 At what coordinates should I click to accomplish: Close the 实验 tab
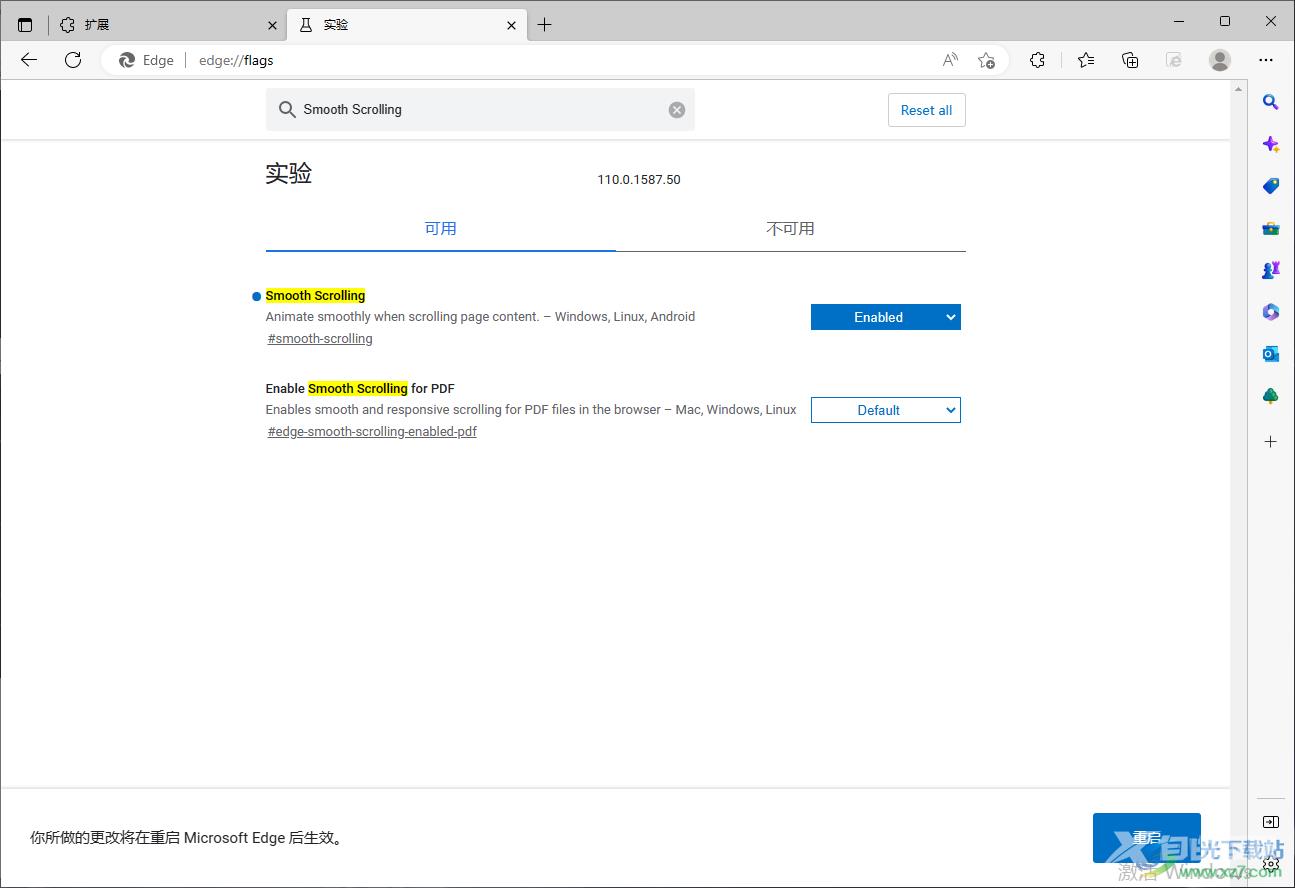click(512, 25)
